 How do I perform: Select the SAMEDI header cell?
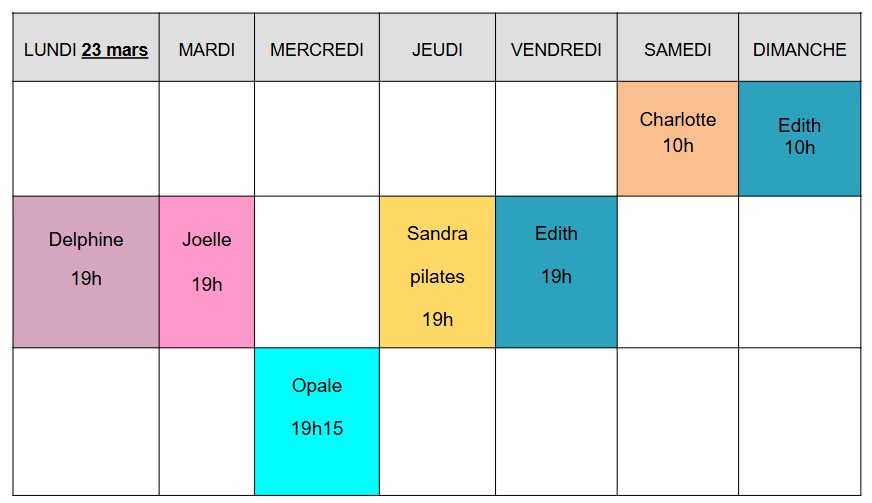[x=677, y=49]
